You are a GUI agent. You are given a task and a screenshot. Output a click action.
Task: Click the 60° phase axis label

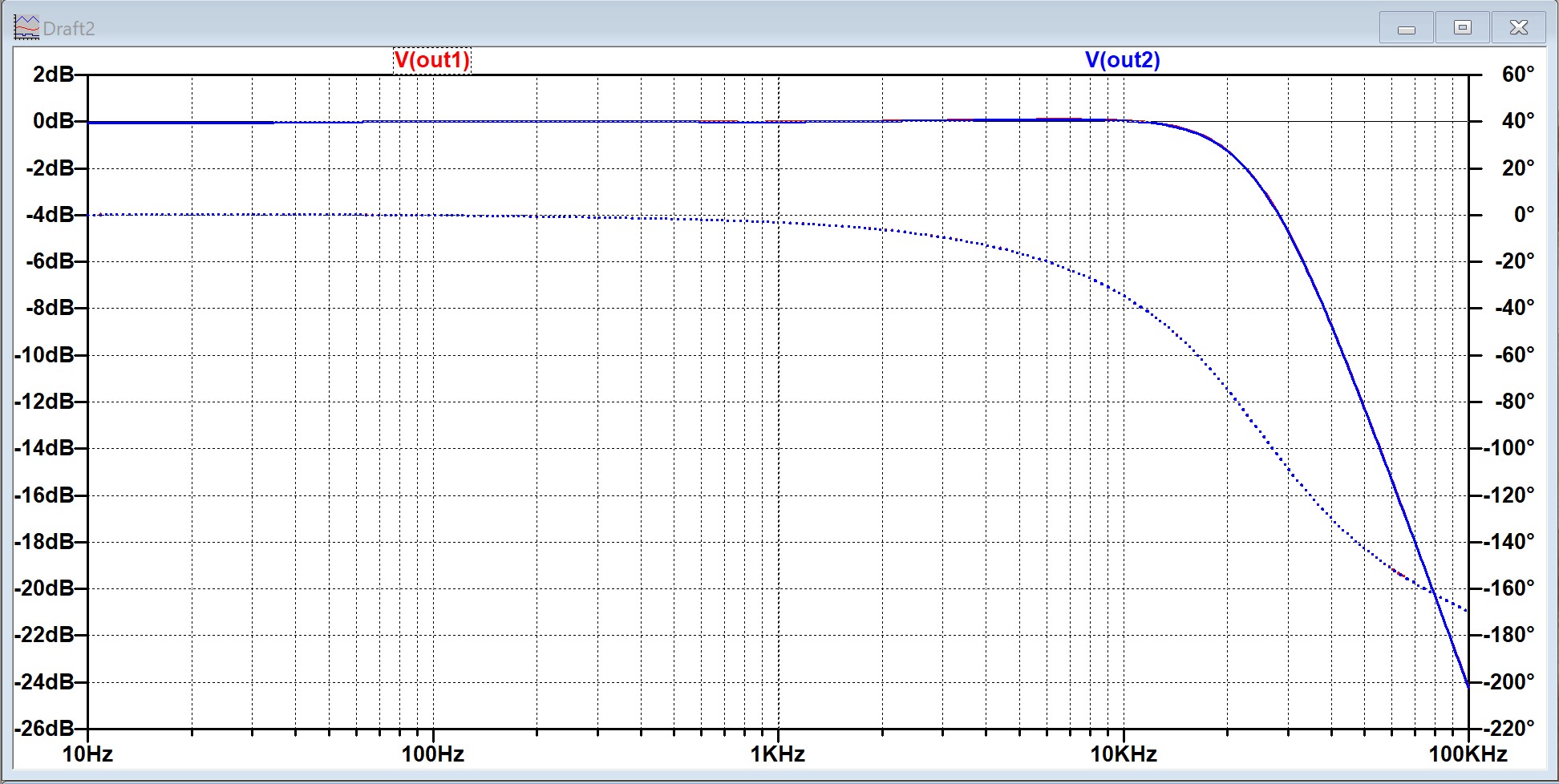click(1519, 75)
